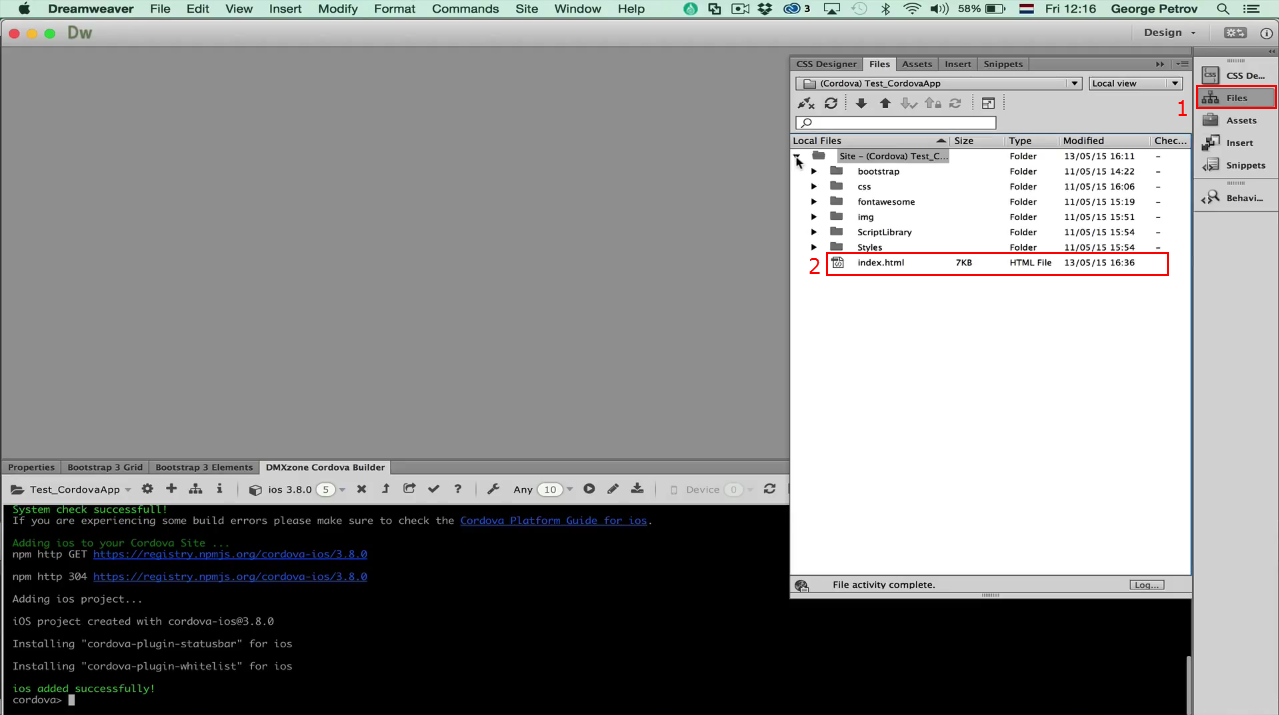Switch to the Snippets tab

(1003, 64)
